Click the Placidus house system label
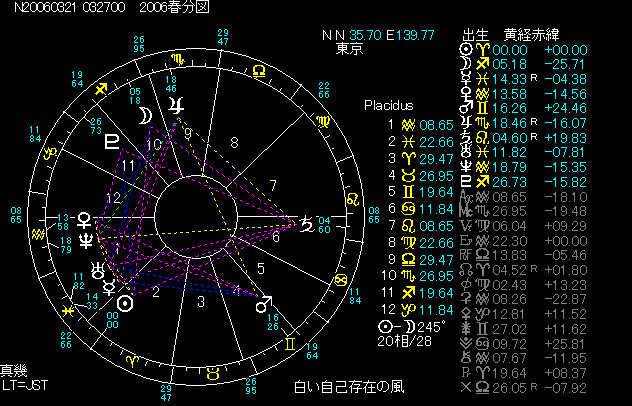The width and height of the screenshot is (632, 406). tap(388, 104)
